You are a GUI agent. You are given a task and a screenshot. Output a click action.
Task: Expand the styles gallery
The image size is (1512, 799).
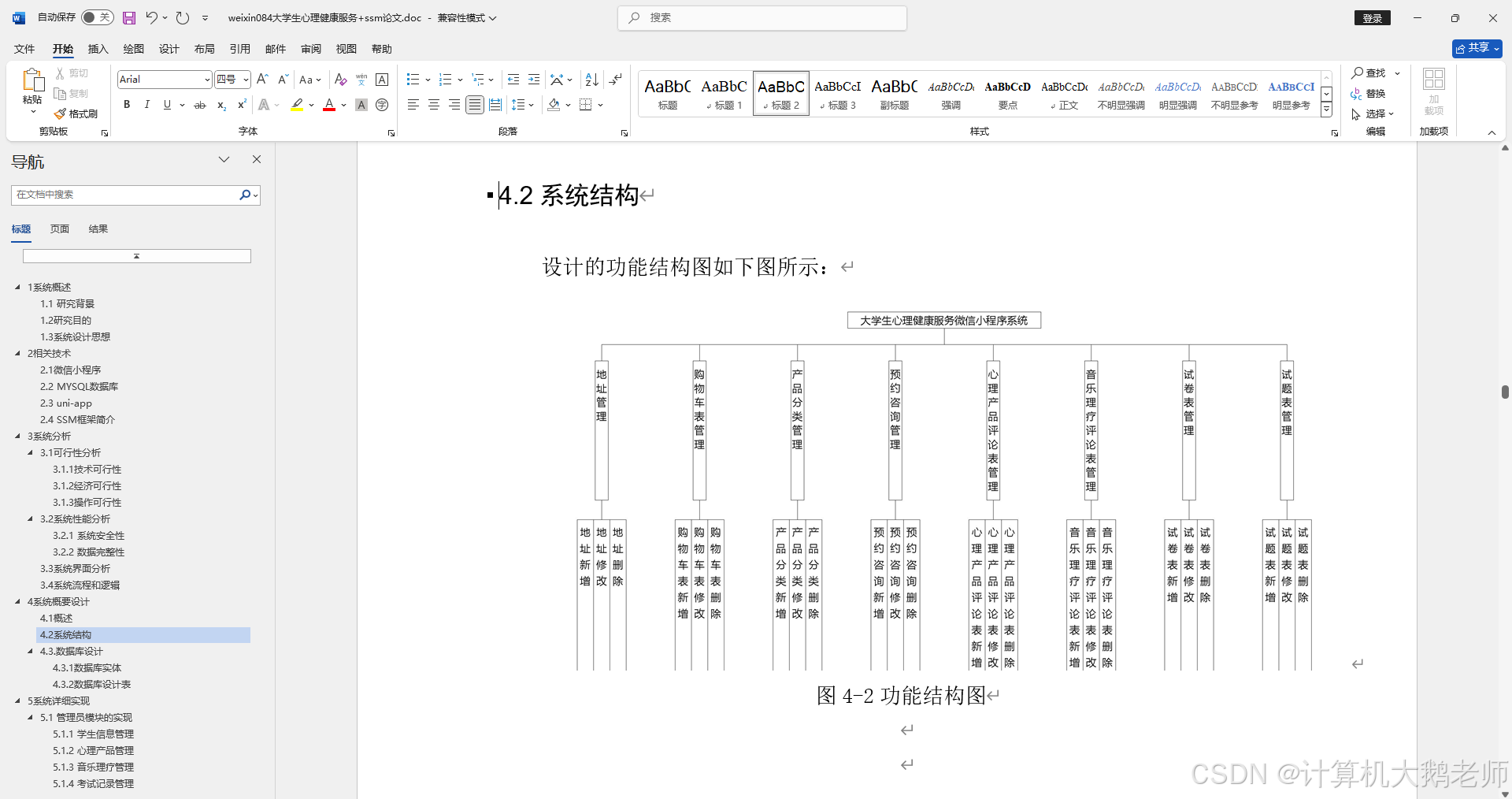point(1326,110)
